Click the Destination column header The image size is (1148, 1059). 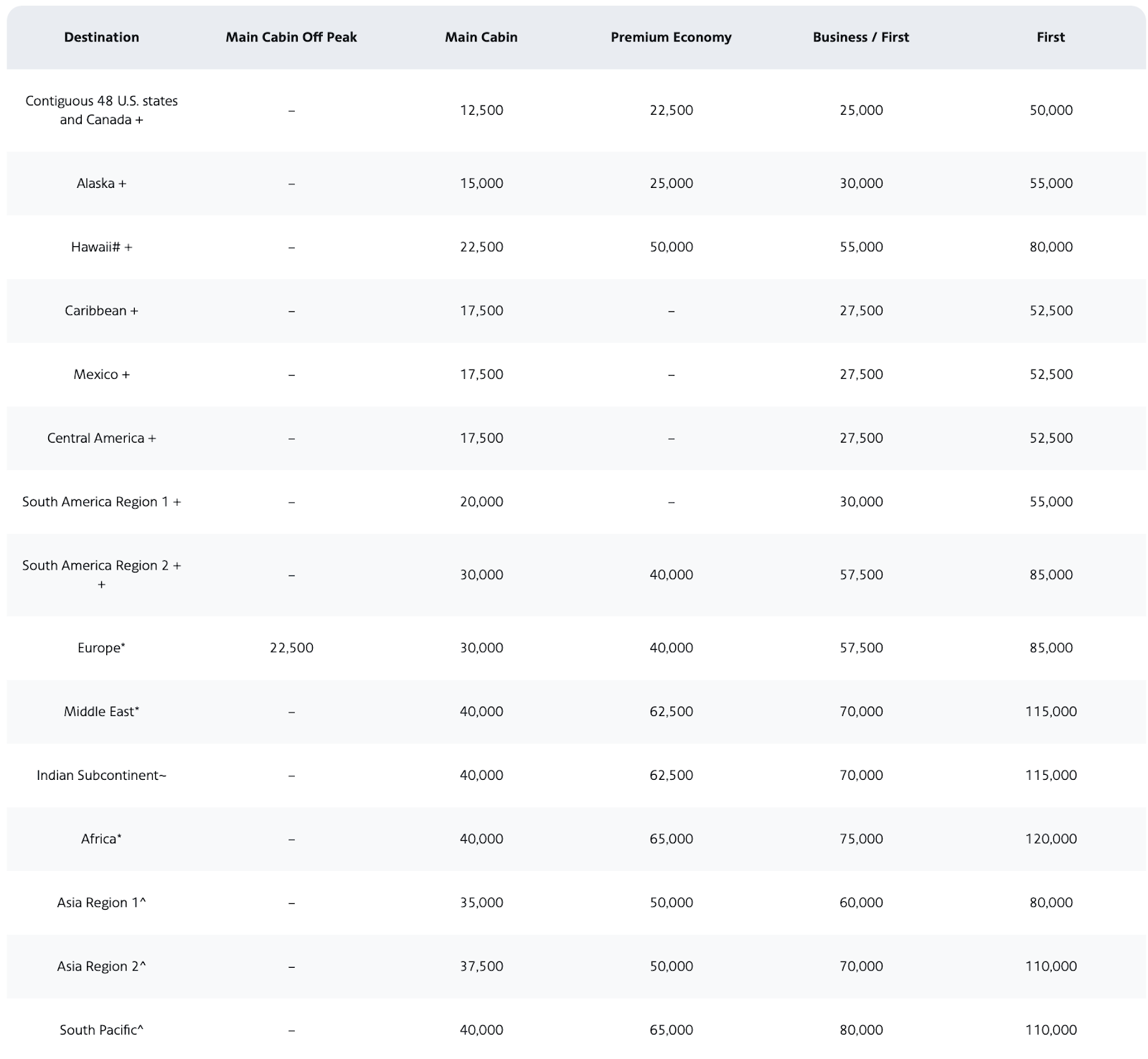tap(101, 37)
